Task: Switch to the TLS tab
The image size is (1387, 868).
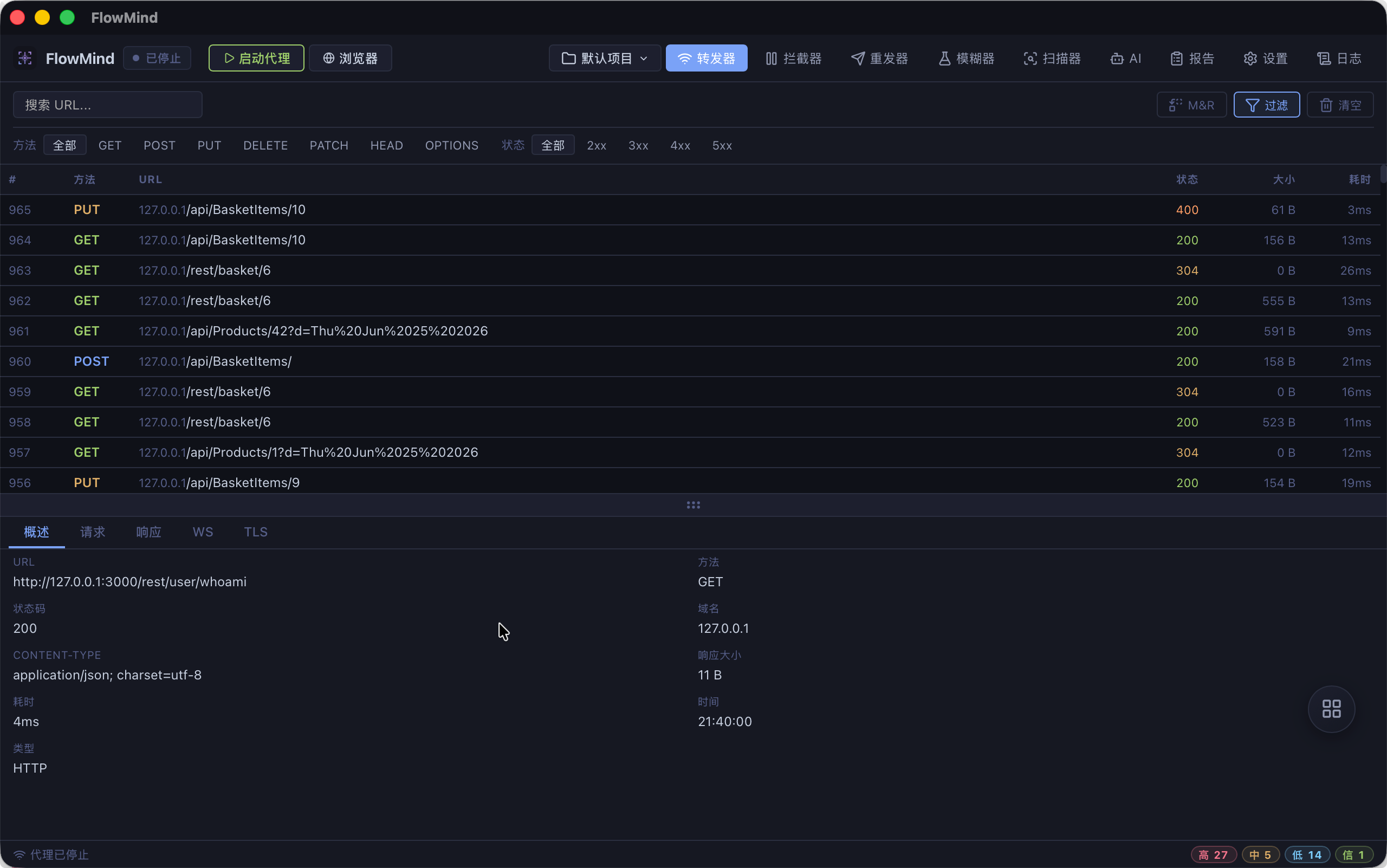Action: (x=256, y=532)
